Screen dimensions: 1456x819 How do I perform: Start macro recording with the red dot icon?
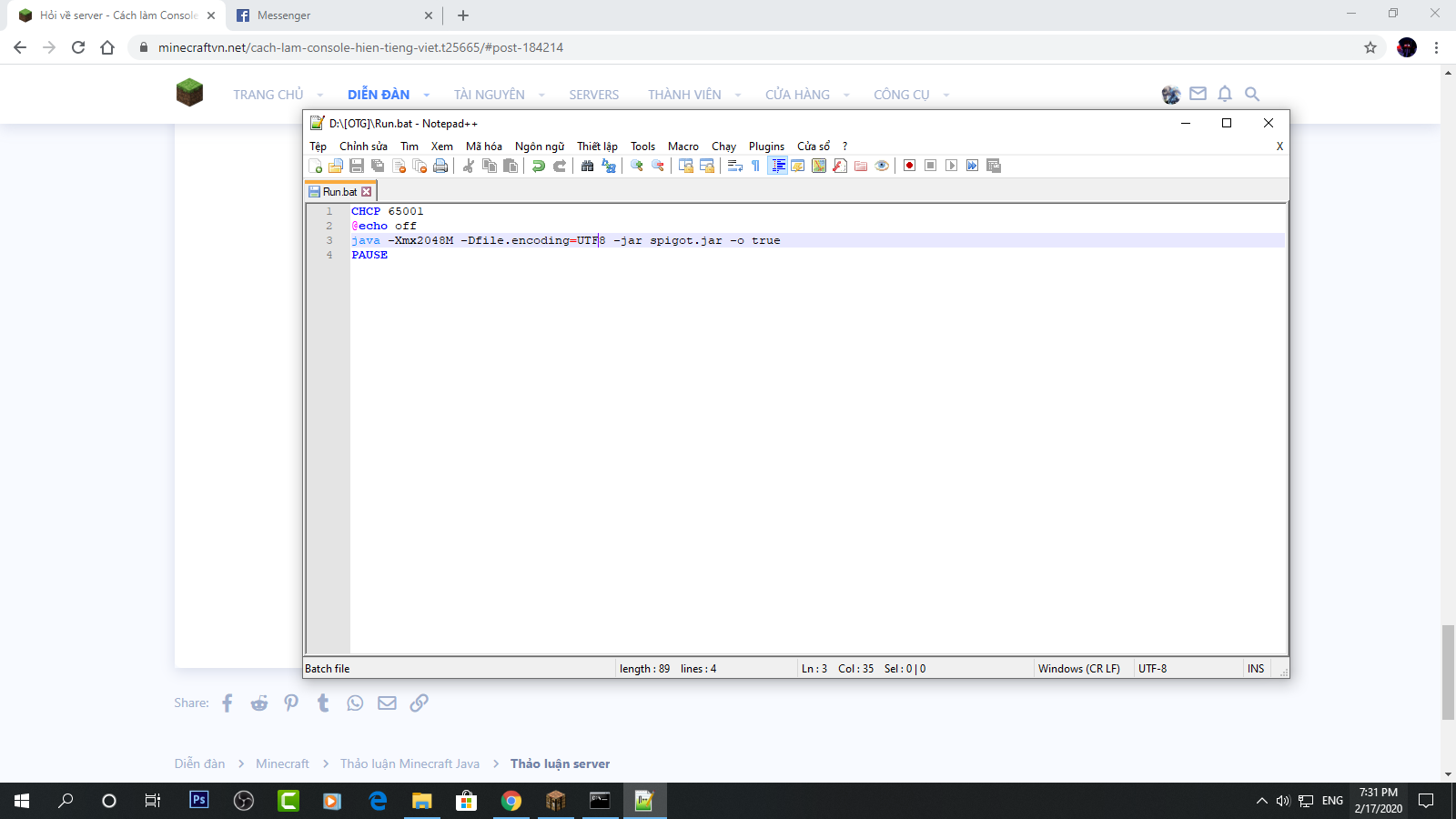[x=909, y=166]
